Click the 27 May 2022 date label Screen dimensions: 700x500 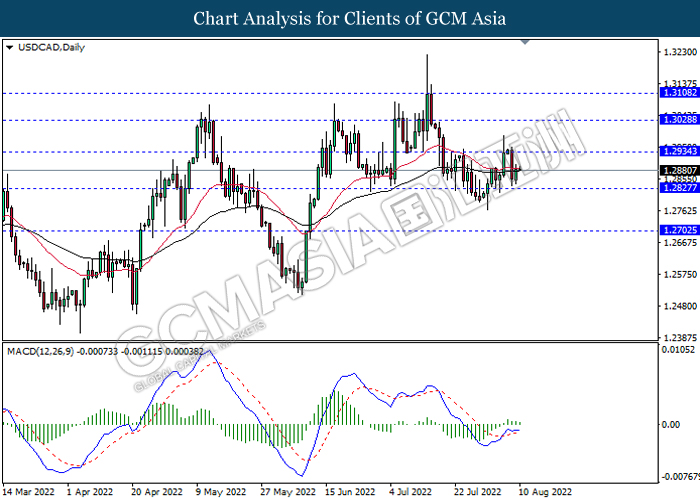(288, 492)
